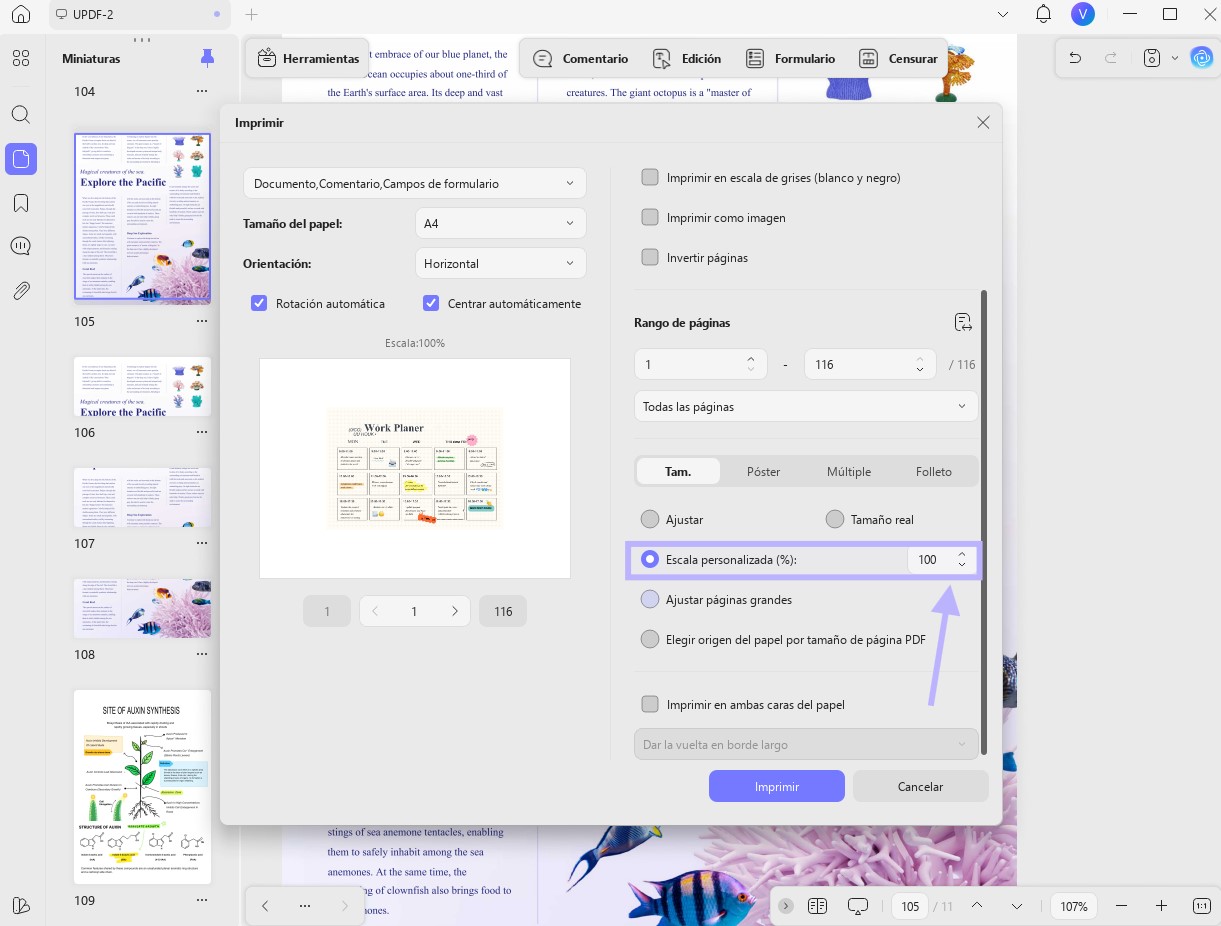This screenshot has width=1221, height=926.
Task: Click the slideshow presentation icon
Action: tap(857, 906)
